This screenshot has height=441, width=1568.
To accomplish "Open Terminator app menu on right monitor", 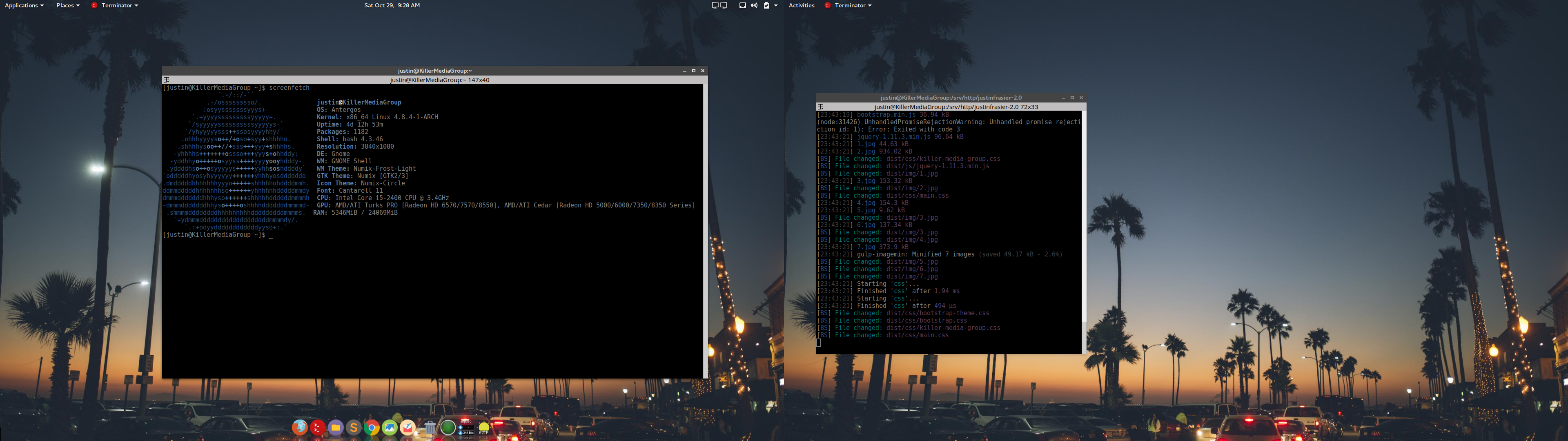I will pos(849,5).
